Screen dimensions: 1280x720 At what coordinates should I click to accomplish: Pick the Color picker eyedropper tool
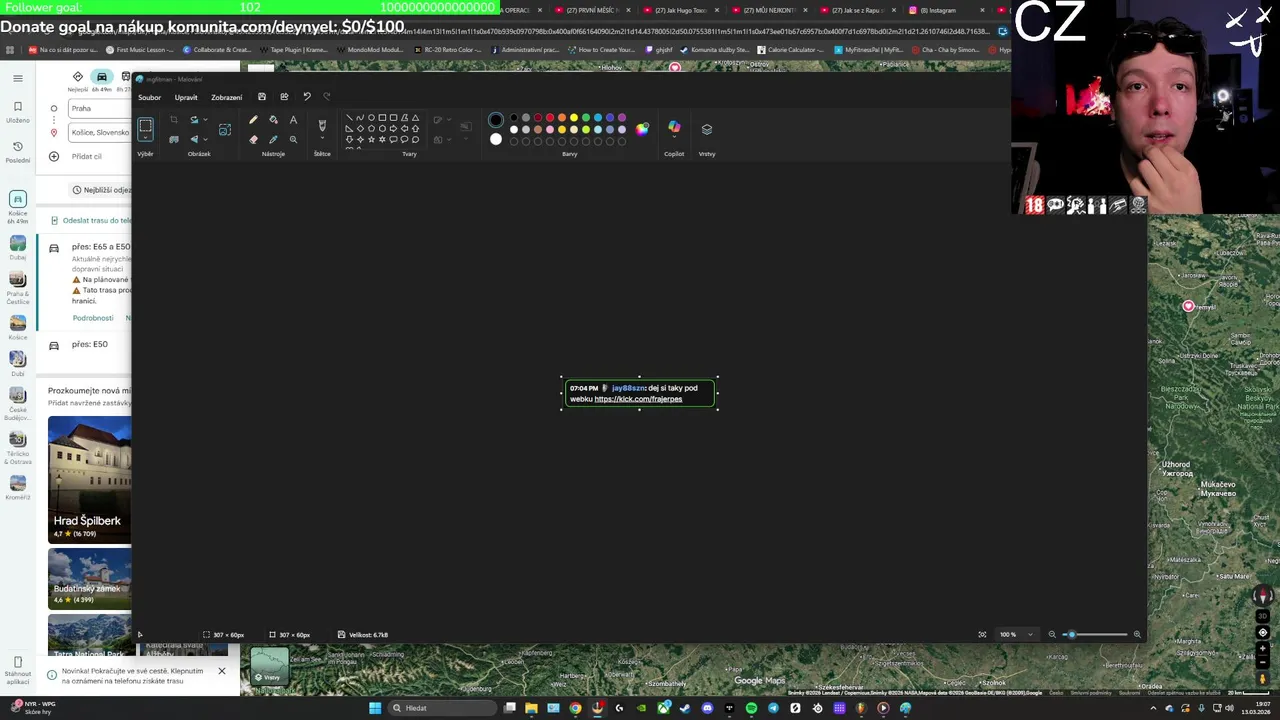[274, 139]
